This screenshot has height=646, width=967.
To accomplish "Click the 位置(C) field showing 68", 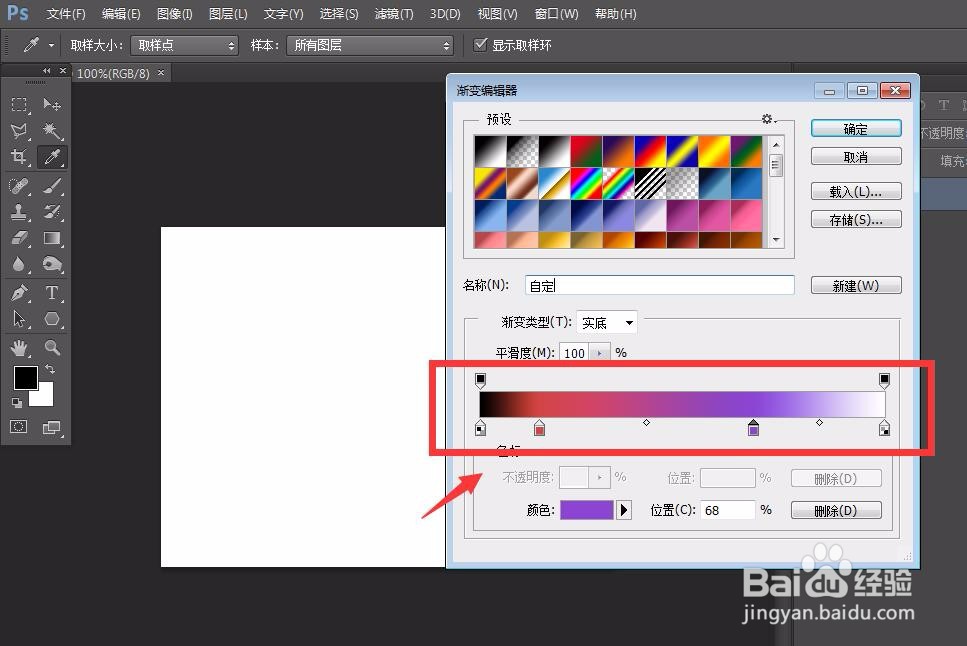I will (x=728, y=510).
